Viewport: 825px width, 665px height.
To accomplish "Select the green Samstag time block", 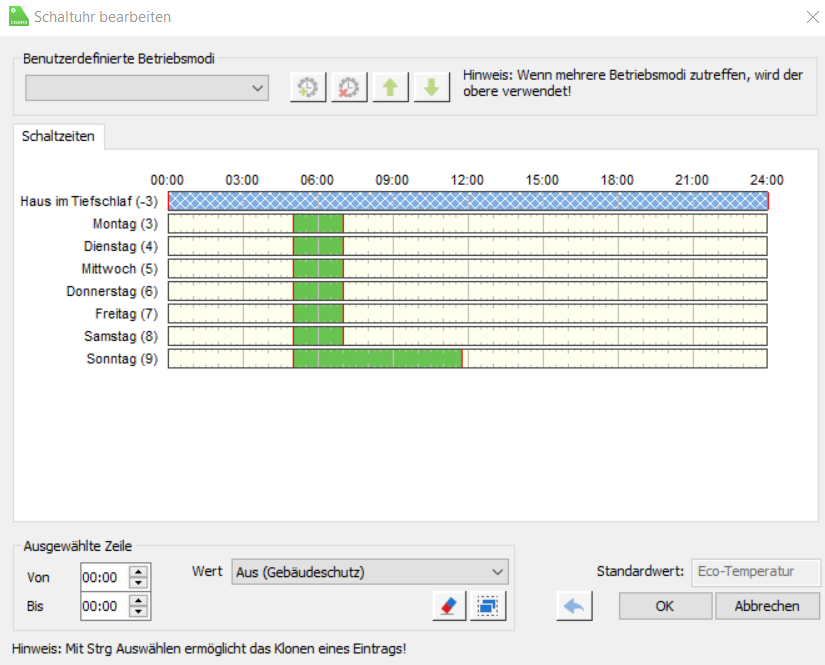I will (x=318, y=336).
